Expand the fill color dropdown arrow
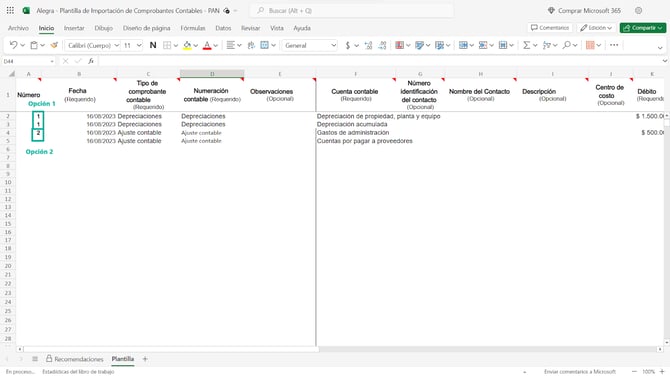Viewport: 670px width, 376px height. pyautogui.click(x=196, y=45)
